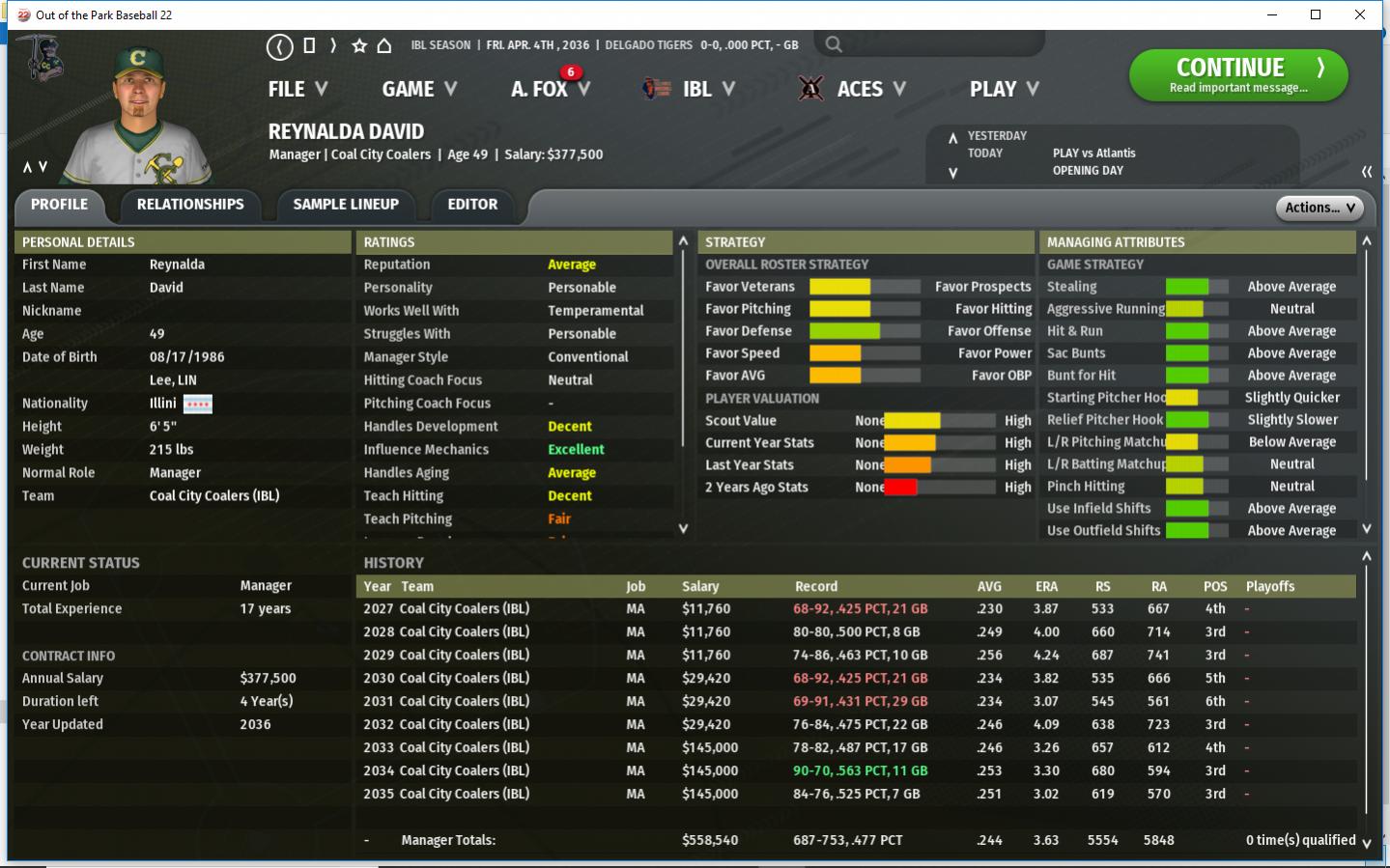
Task: Click the Coal City Coalers logo at top-left
Action: pos(41,58)
